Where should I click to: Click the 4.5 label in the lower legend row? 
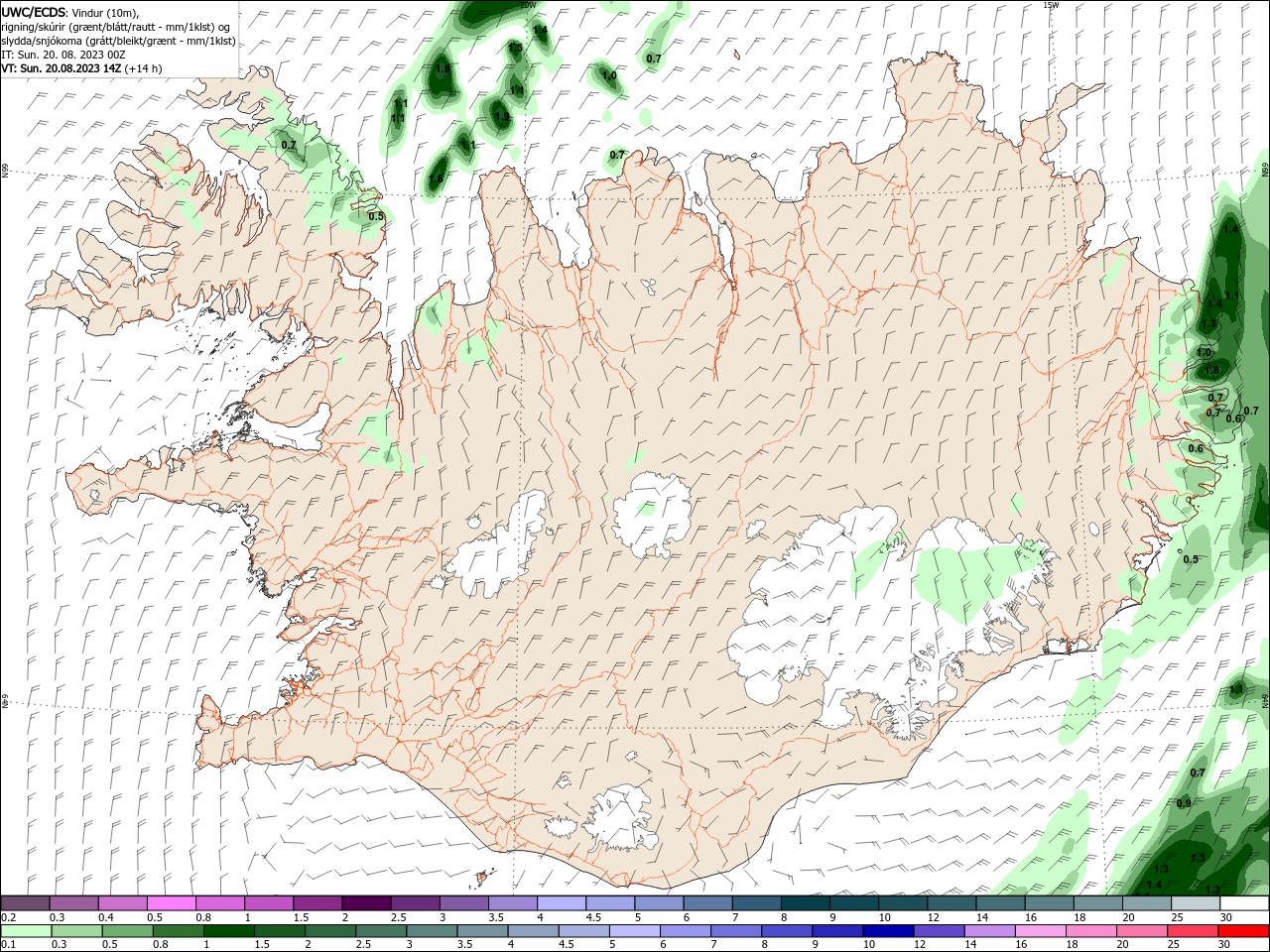pos(567,943)
